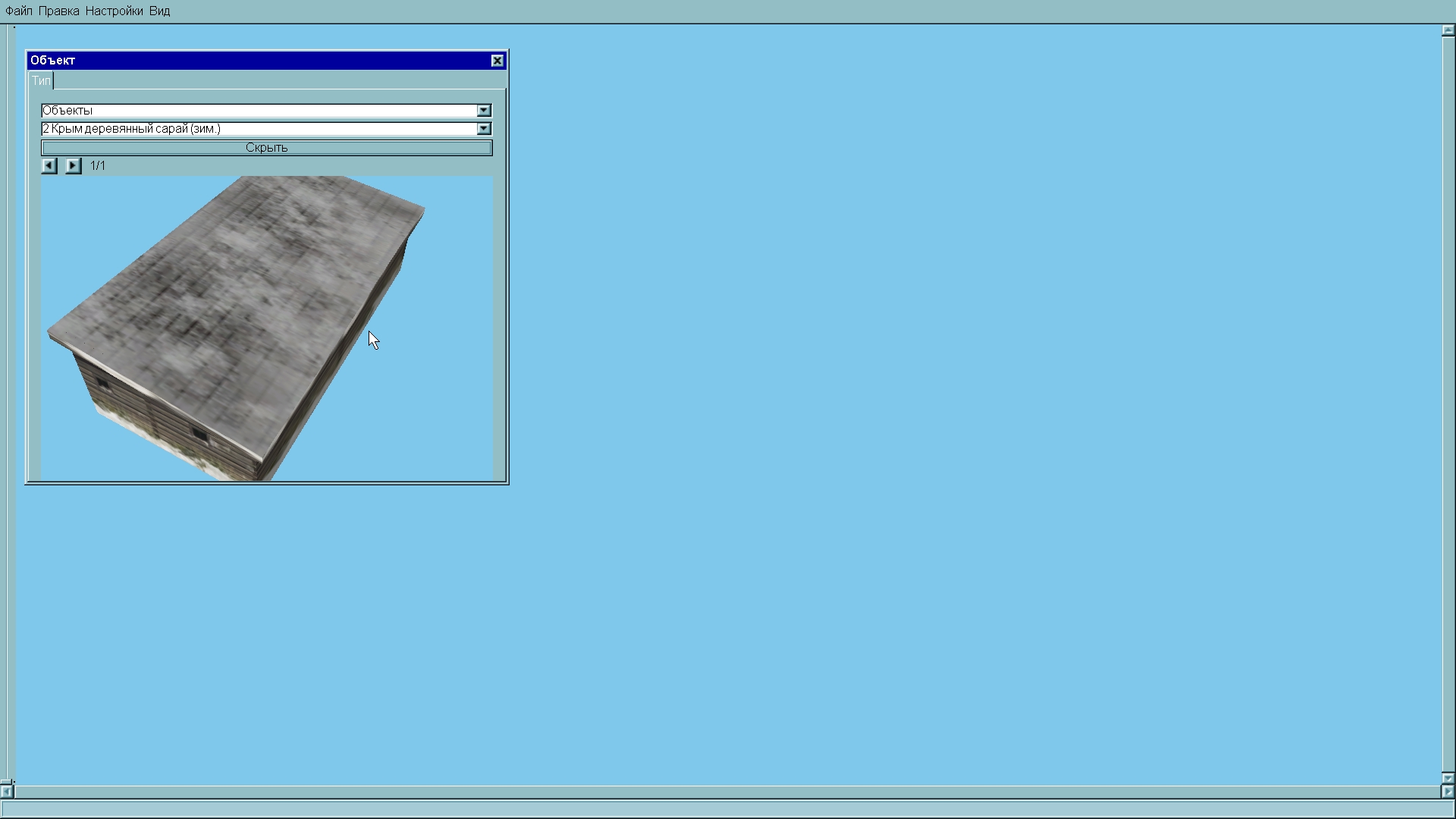Click the Объект window title bar
The image size is (1456, 819).
pyautogui.click(x=258, y=61)
